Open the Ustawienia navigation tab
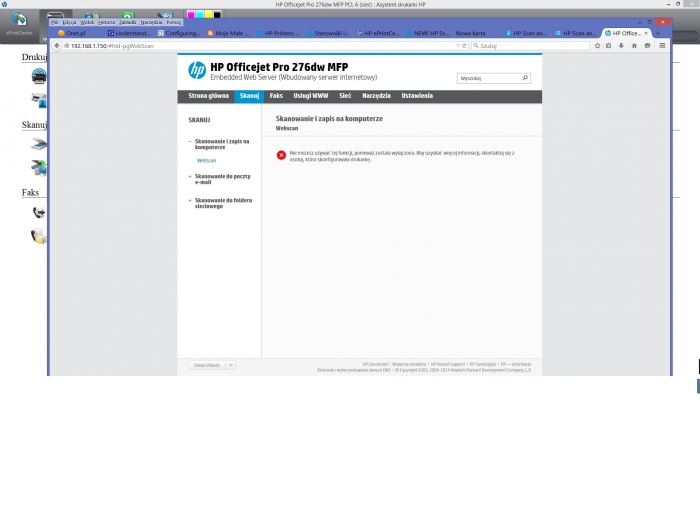The image size is (700, 511). 417,96
